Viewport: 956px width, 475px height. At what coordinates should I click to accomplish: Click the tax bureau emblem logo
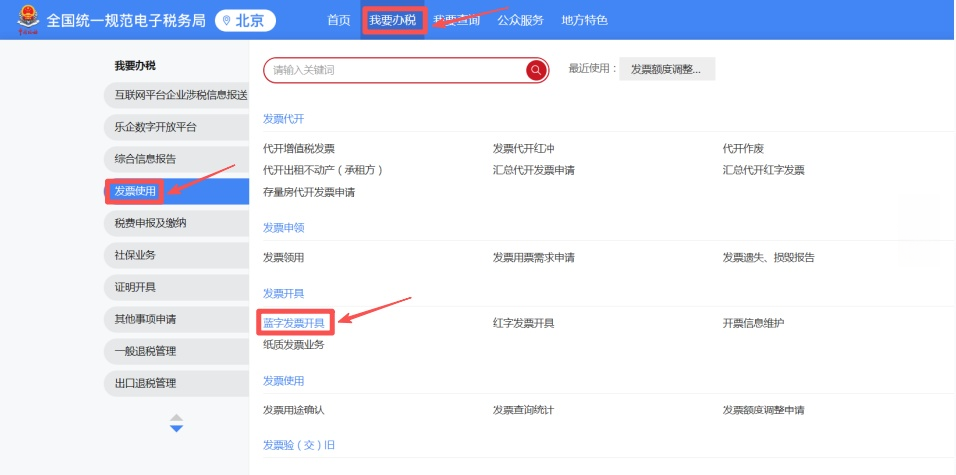tap(28, 19)
